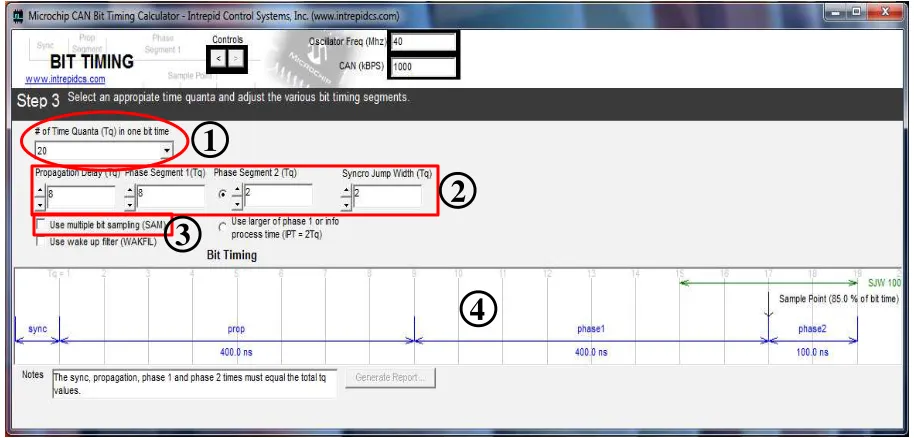Decrease Phase Segment 2 with down arrow

point(237,204)
